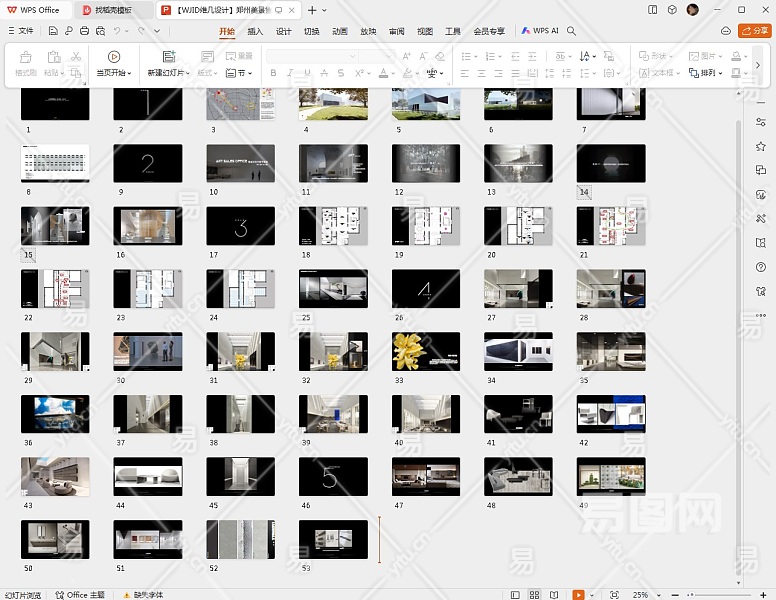Image resolution: width=776 pixels, height=600 pixels.
Task: Click the print icon in the quick access toolbar
Action: point(84,31)
